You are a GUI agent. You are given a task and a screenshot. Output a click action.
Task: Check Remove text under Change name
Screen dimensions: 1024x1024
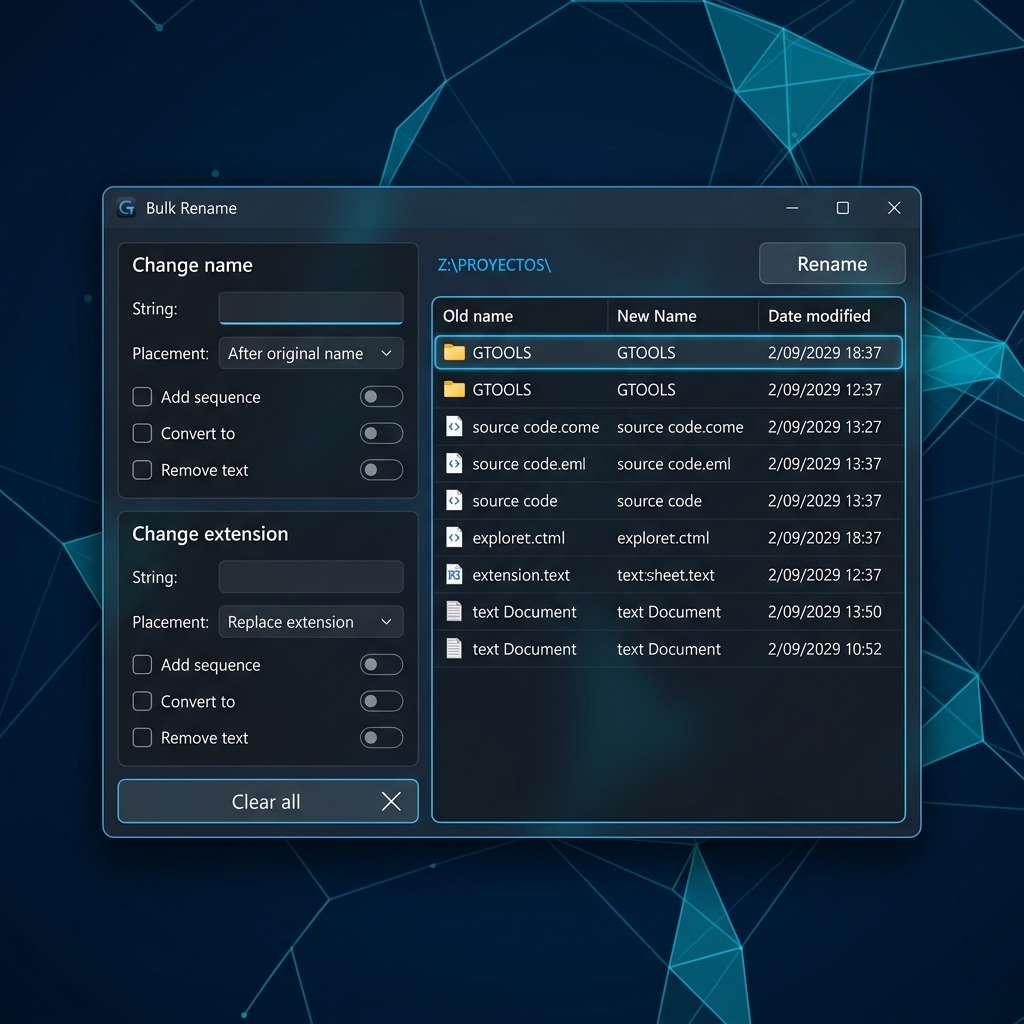[142, 470]
